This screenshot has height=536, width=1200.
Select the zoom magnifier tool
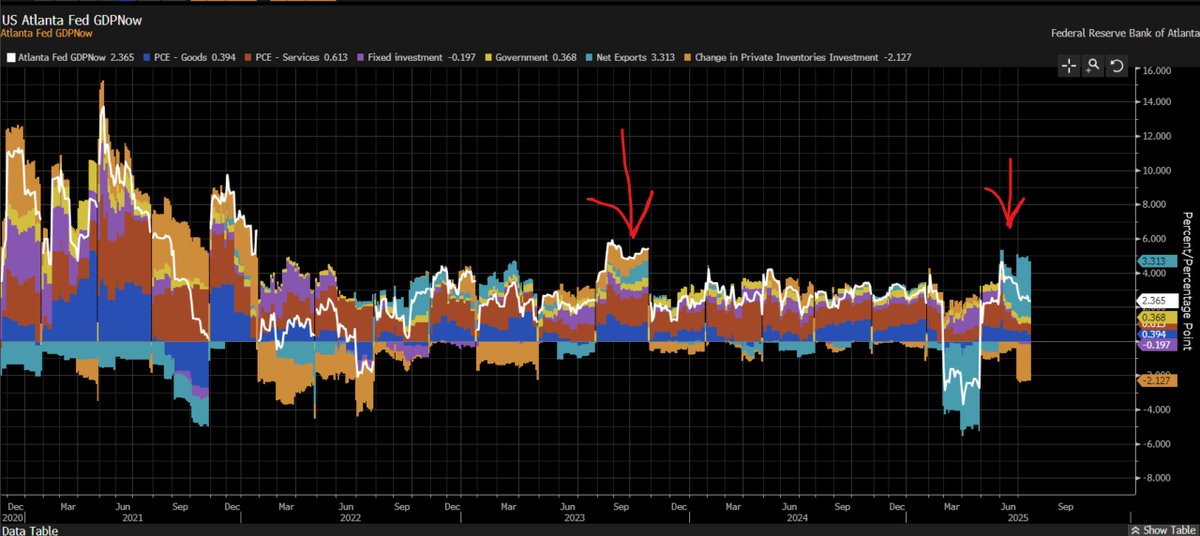click(x=1093, y=66)
